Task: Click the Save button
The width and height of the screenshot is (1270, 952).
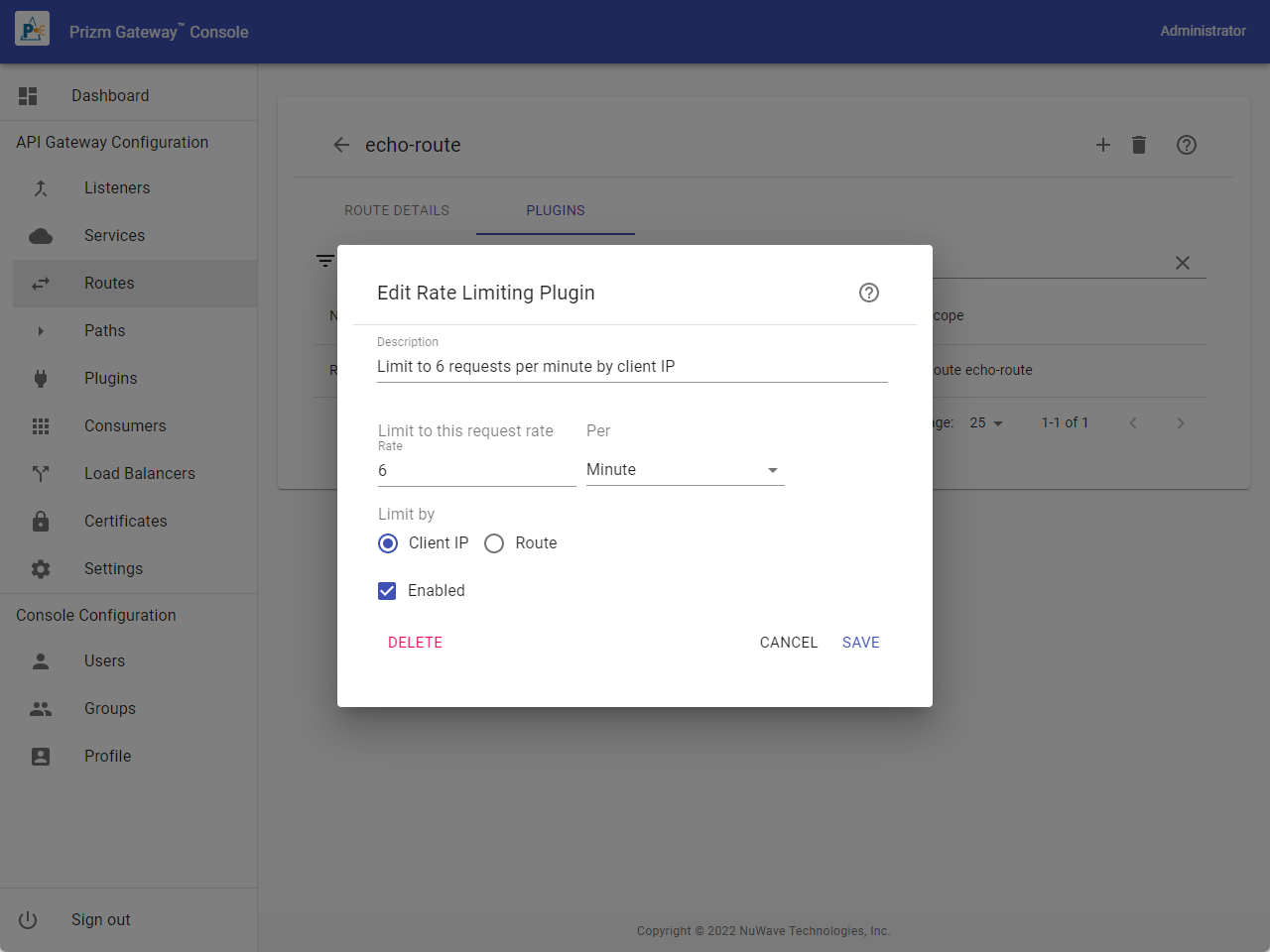Action: point(860,643)
